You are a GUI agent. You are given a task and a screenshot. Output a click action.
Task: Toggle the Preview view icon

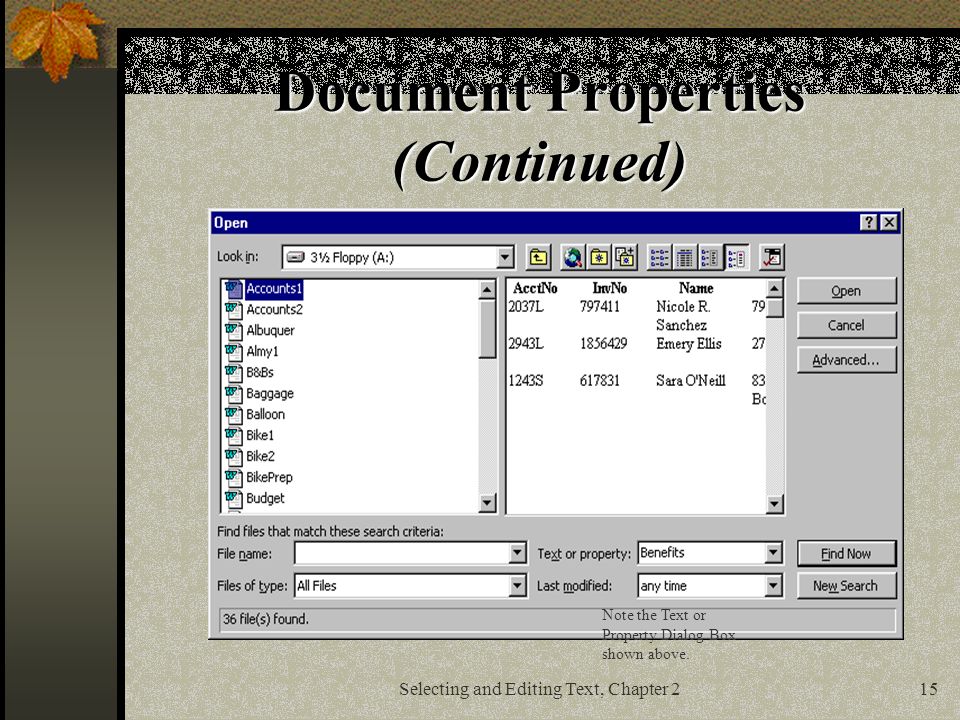tap(736, 257)
